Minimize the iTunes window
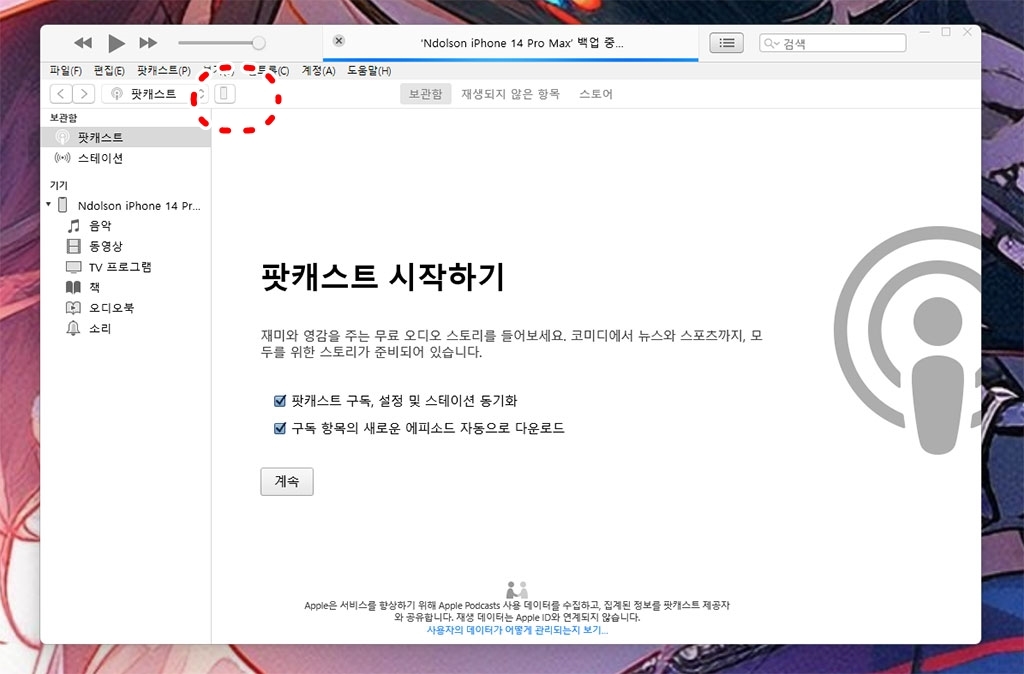1024x674 pixels. pos(924,32)
